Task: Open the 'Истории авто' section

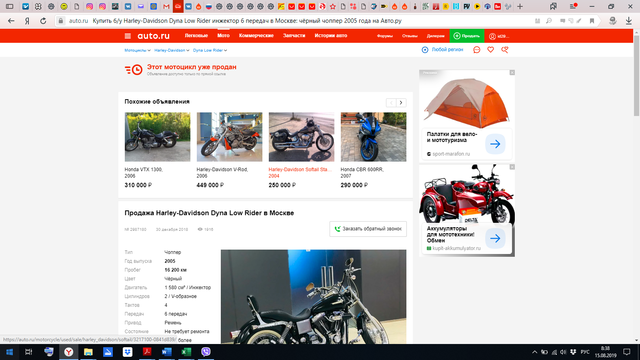Action: coord(331,36)
